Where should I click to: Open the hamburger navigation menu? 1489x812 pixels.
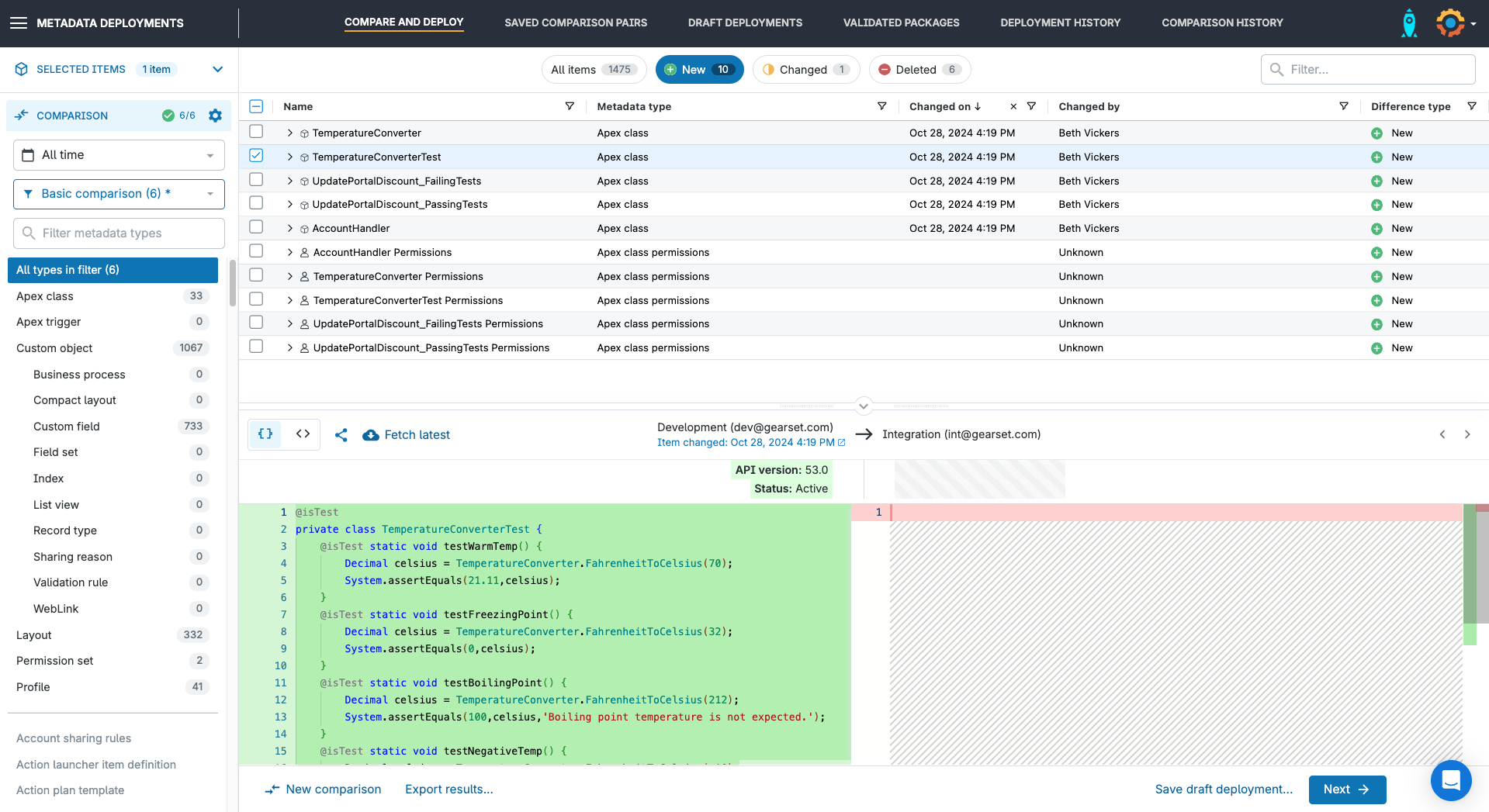19,23
